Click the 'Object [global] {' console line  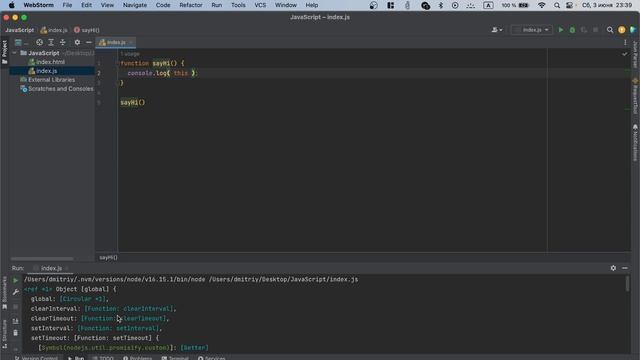click(86, 289)
